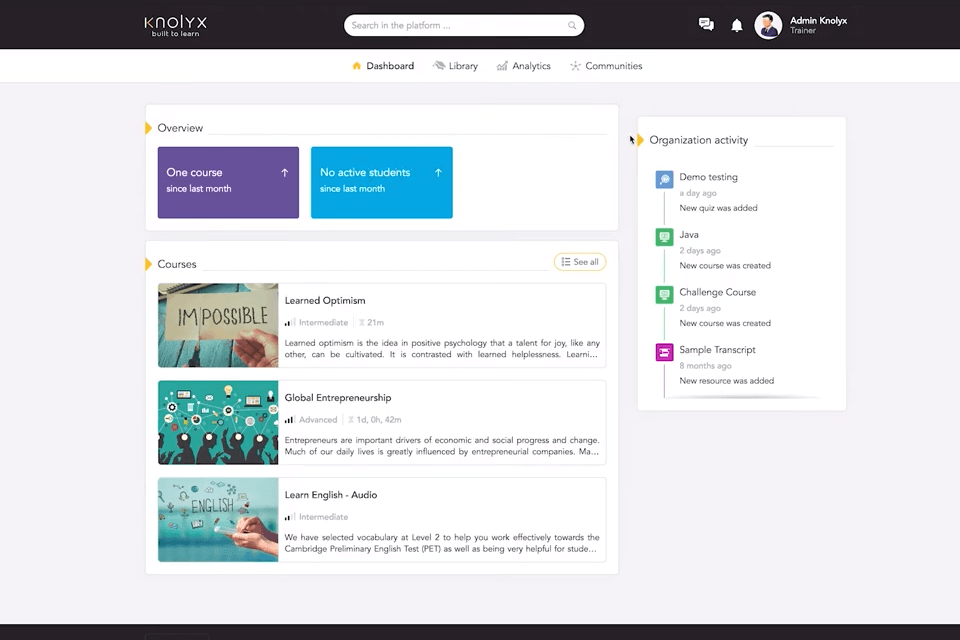Click the 8 months ago timestamp
This screenshot has height=640, width=960.
[705, 366]
